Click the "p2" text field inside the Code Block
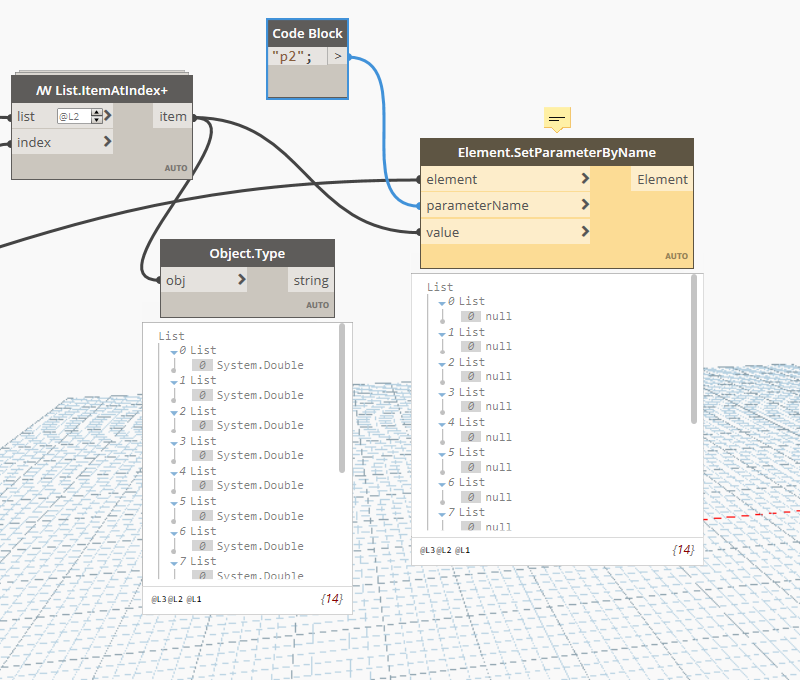The image size is (800, 680). click(x=293, y=56)
